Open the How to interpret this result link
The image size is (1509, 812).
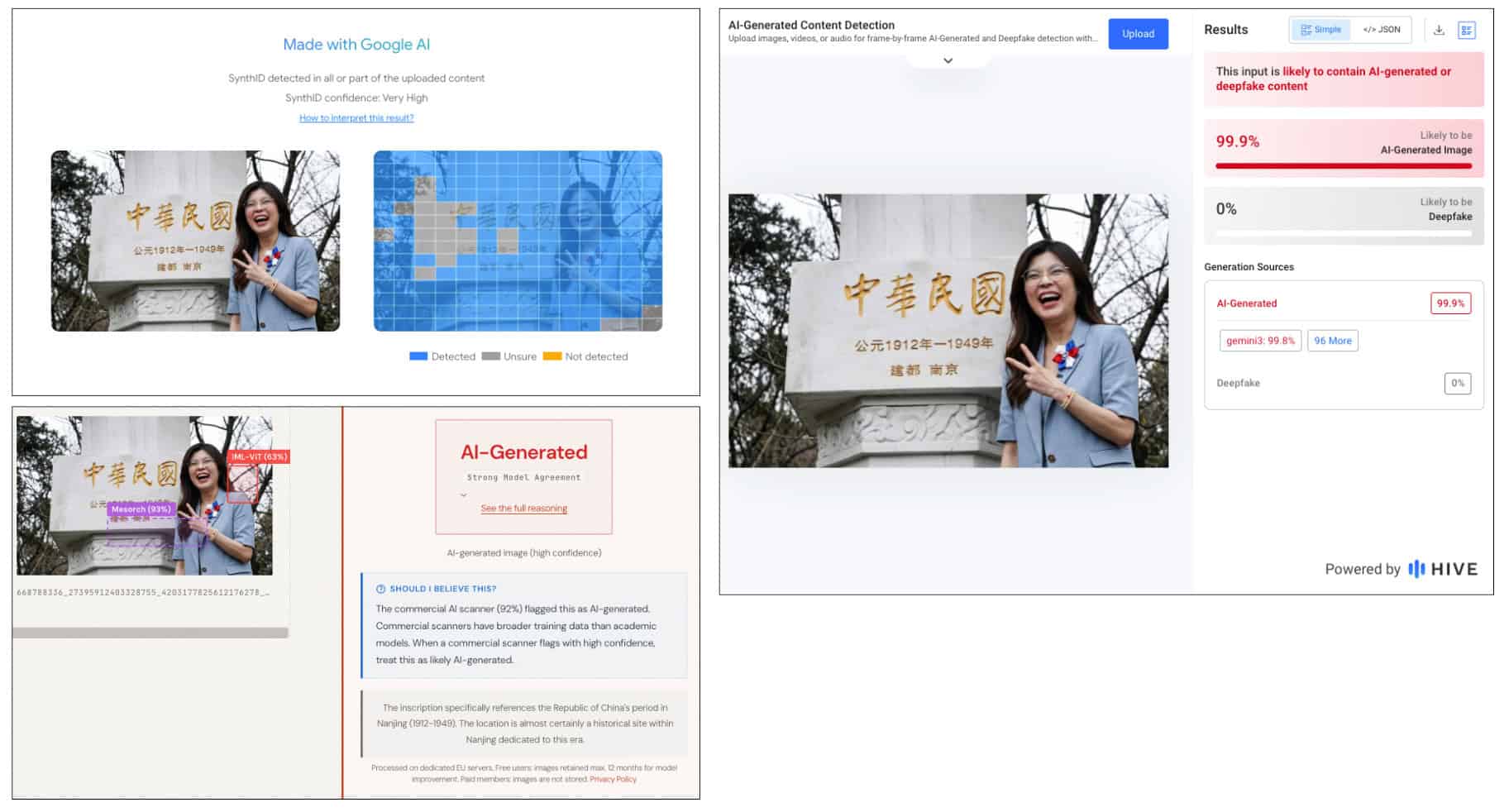(x=356, y=117)
